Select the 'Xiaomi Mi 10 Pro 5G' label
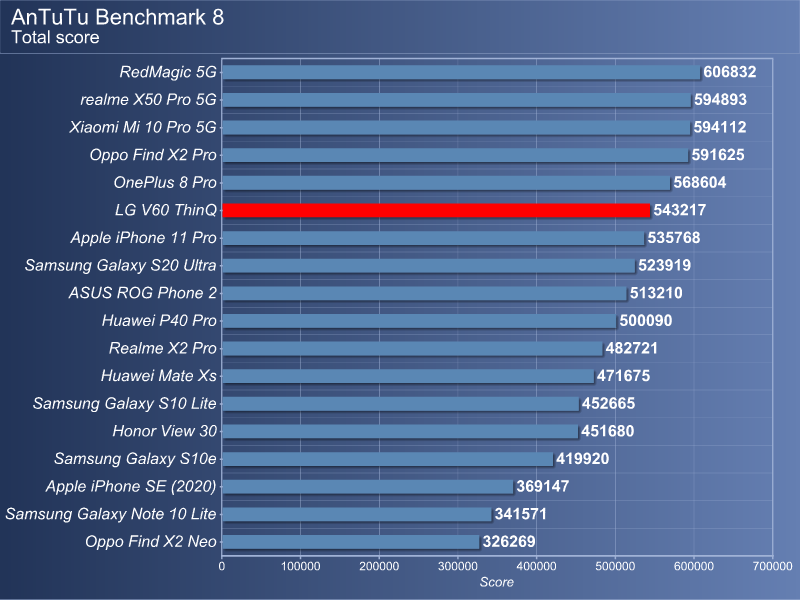Image resolution: width=800 pixels, height=600 pixels. [143, 127]
